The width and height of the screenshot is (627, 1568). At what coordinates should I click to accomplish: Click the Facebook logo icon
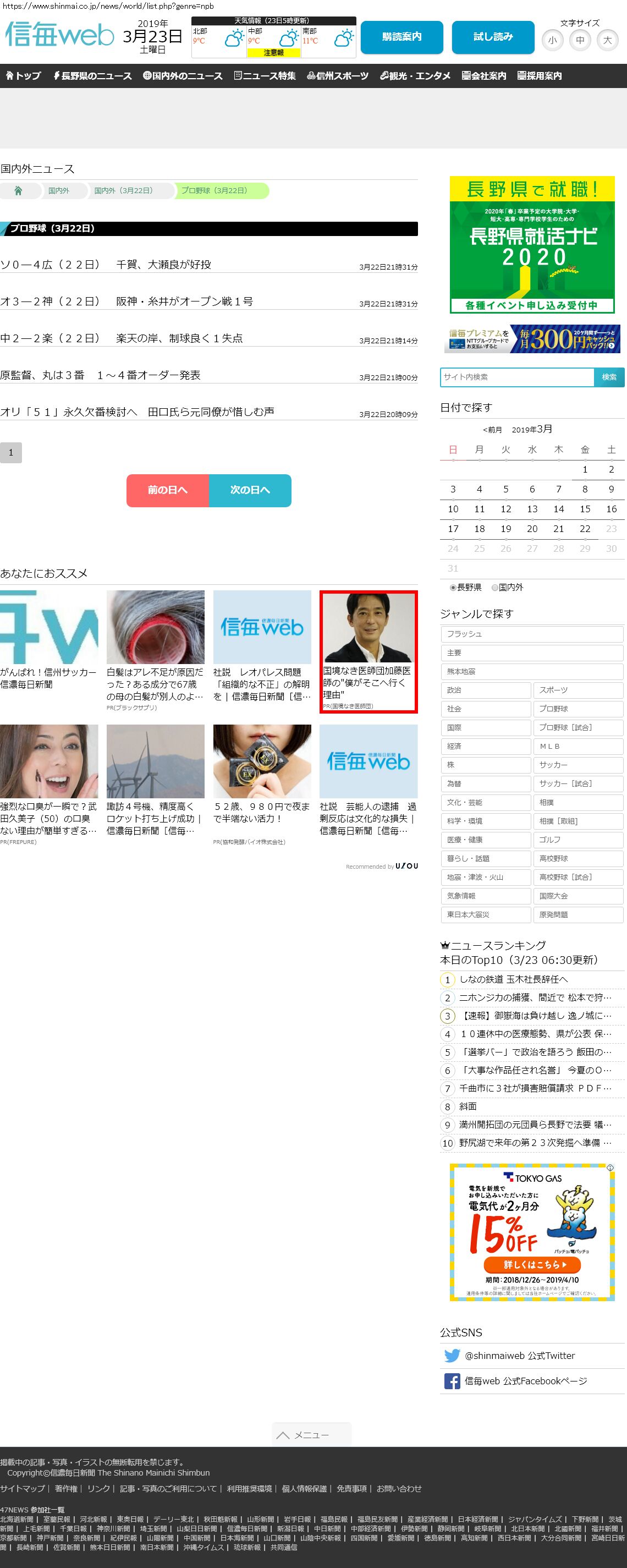(x=452, y=1380)
